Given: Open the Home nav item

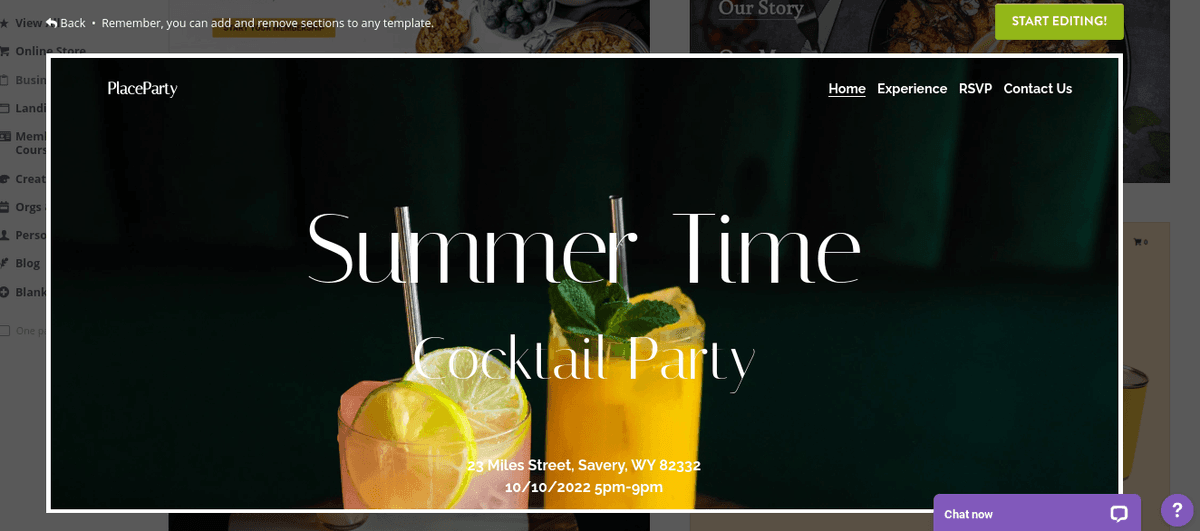Looking at the screenshot, I should 847,89.
